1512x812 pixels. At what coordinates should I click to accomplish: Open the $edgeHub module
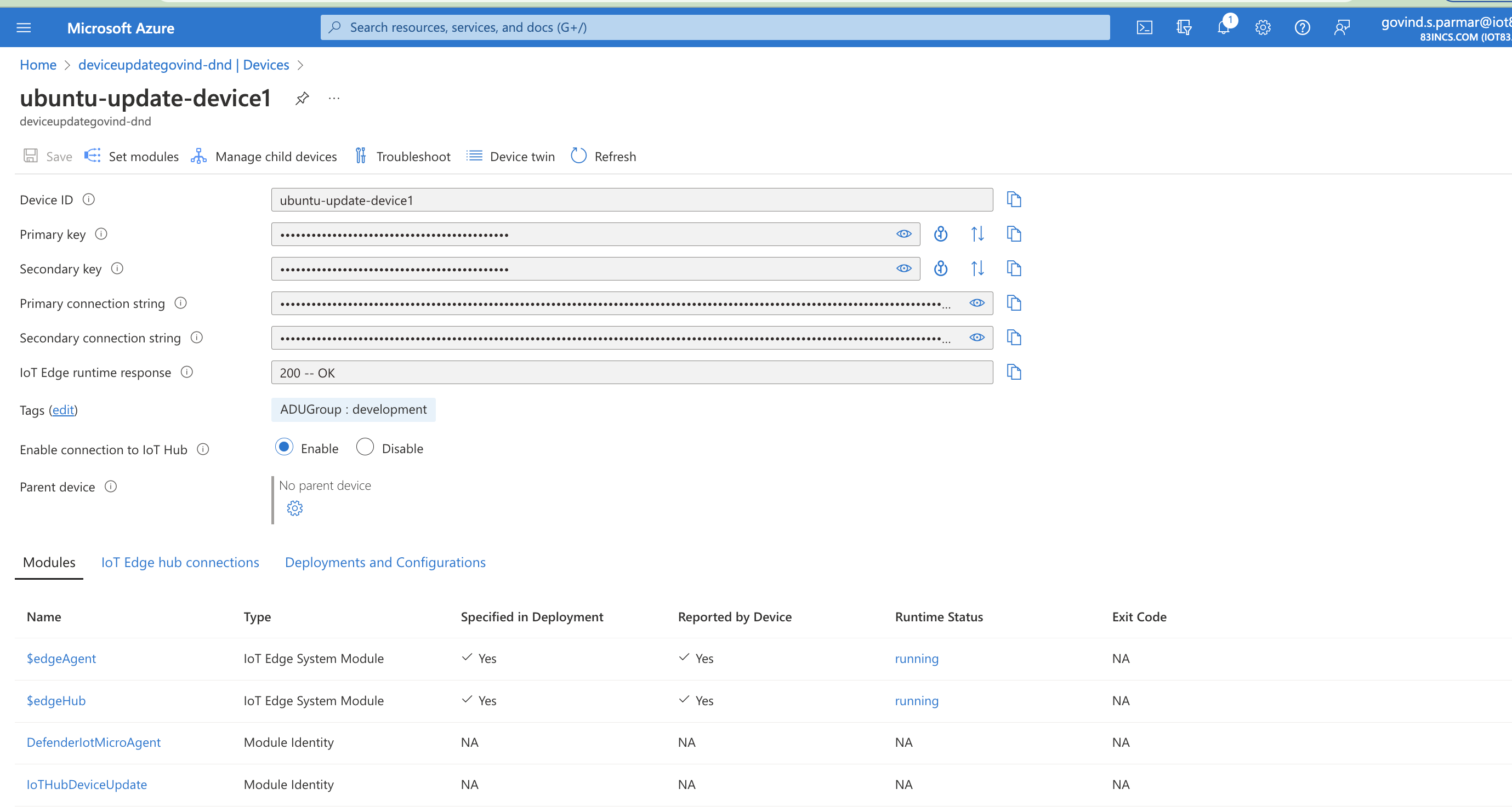click(x=56, y=701)
